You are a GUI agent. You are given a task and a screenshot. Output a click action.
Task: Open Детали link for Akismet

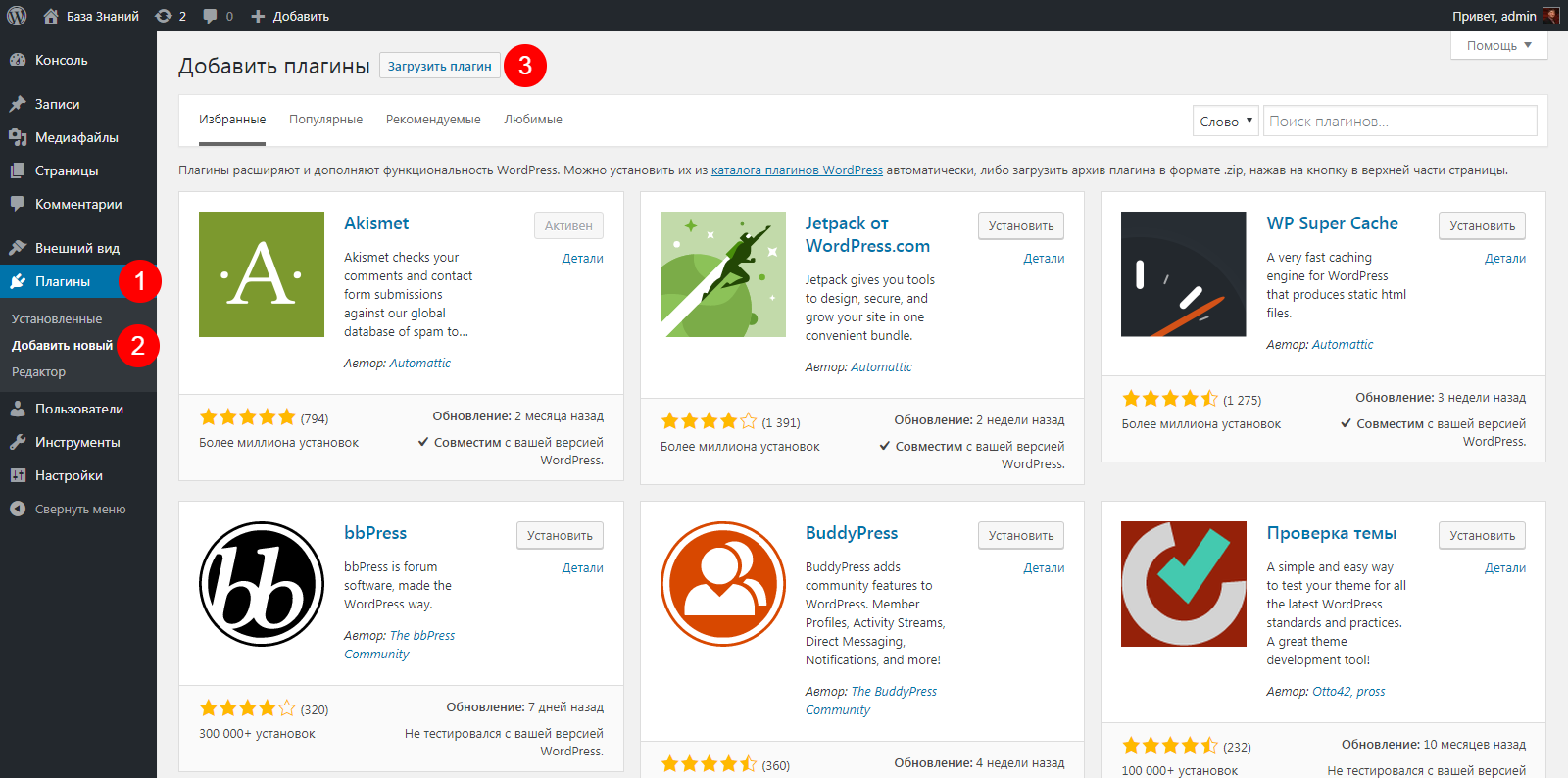[582, 259]
